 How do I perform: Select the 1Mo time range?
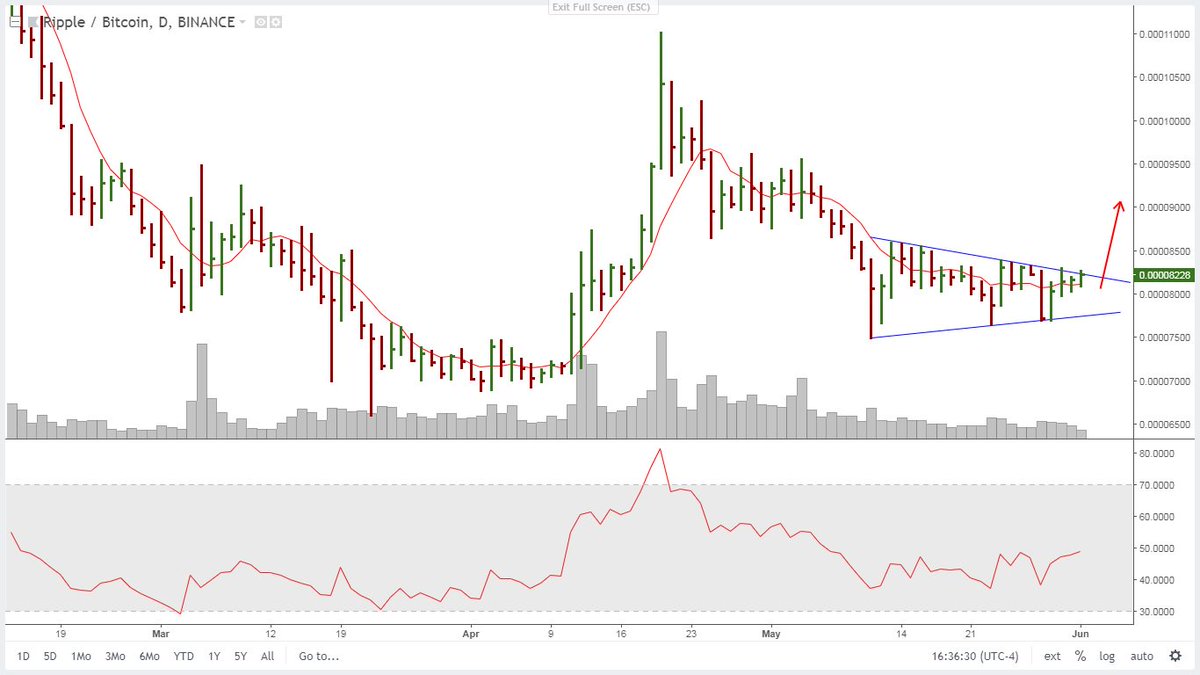pos(80,656)
